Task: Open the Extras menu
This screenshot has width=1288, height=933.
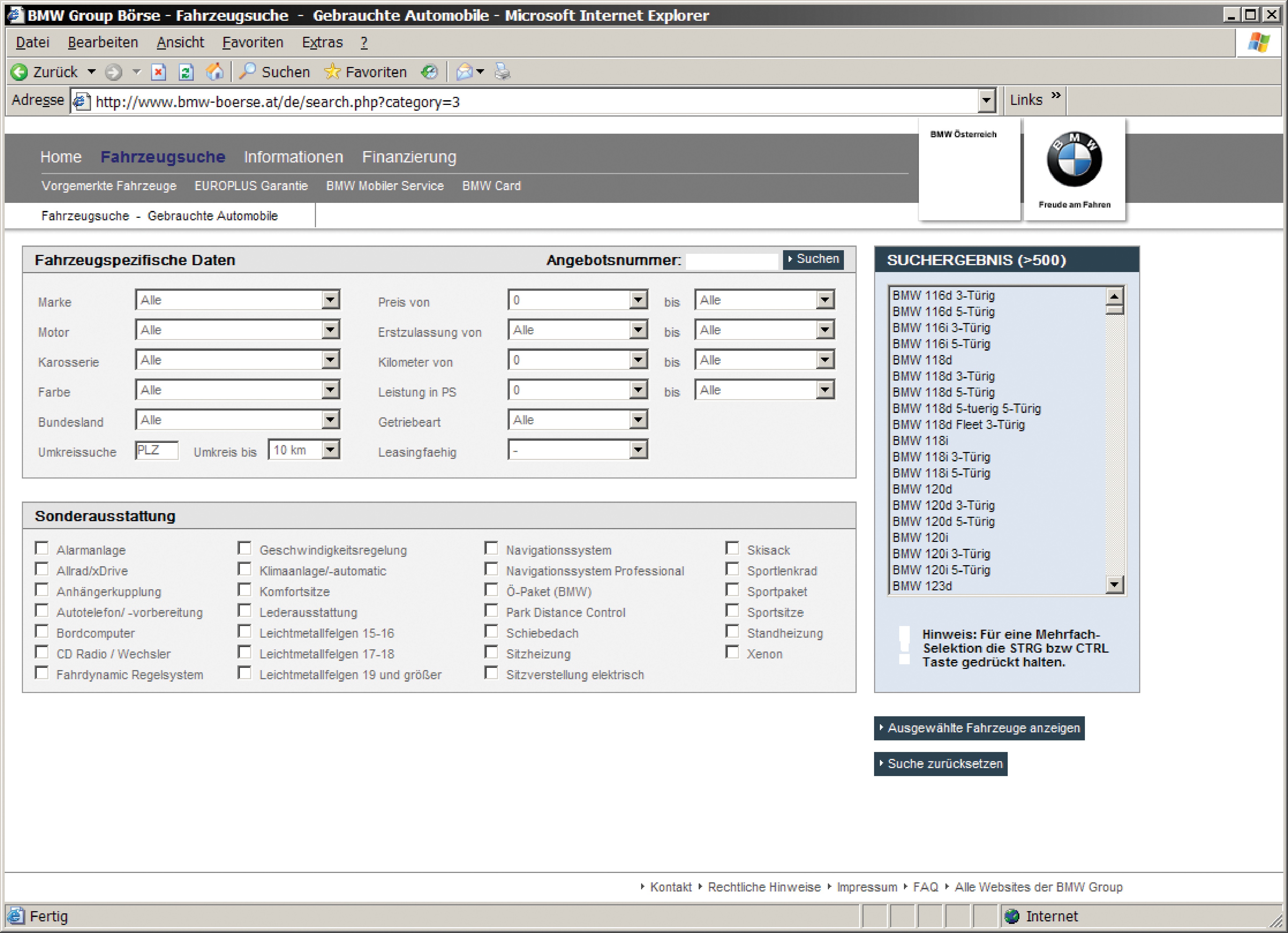Action: 322,43
